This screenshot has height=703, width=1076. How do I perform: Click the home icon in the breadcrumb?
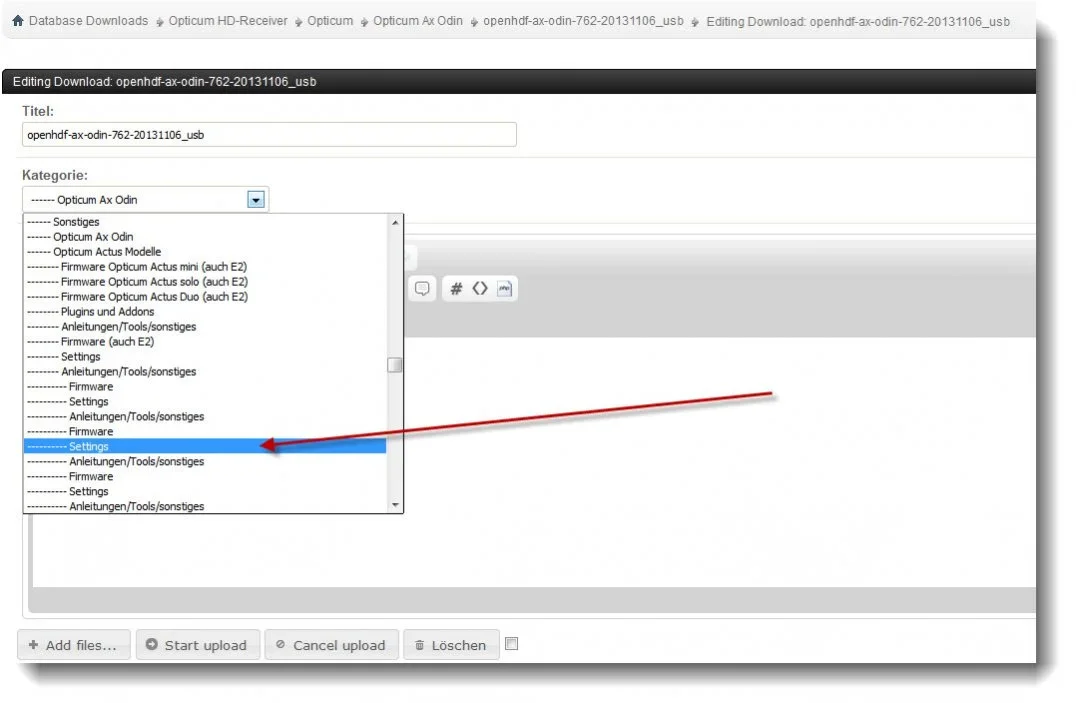point(18,21)
